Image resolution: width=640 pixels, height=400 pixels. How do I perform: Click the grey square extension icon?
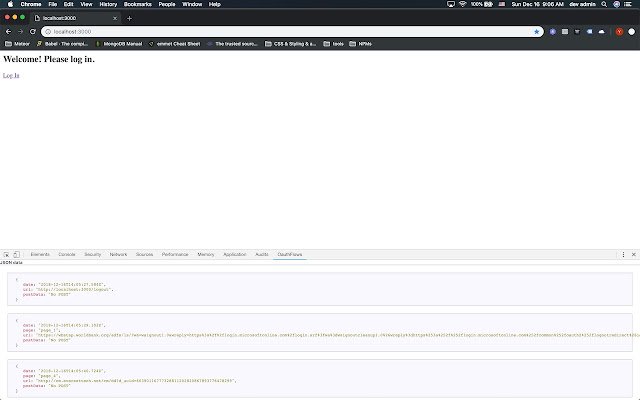pos(565,31)
